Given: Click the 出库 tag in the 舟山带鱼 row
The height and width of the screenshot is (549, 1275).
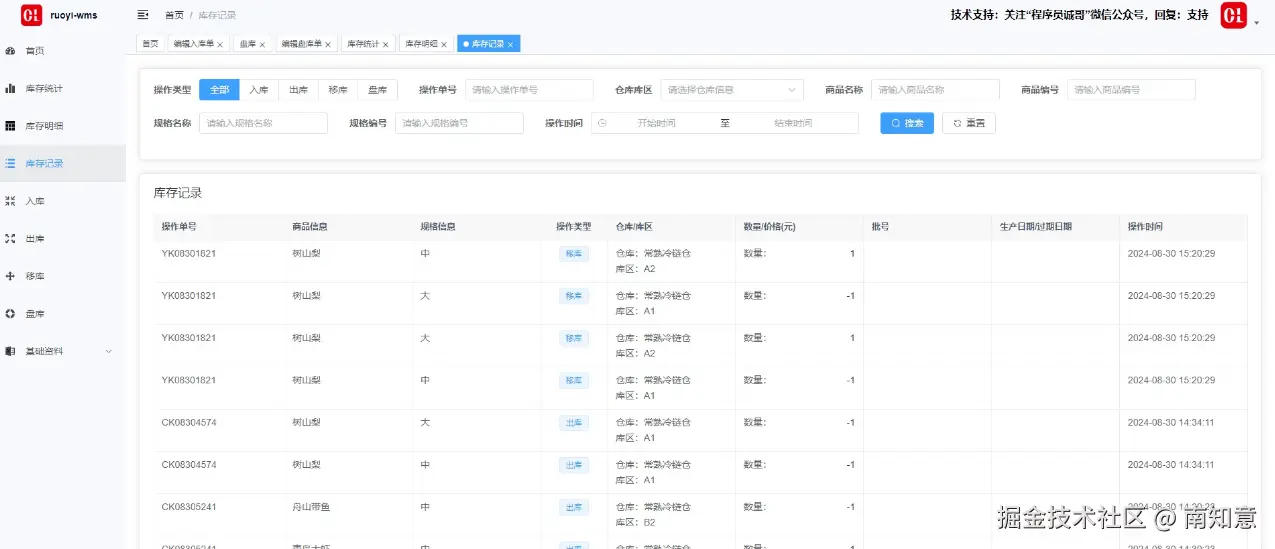Looking at the screenshot, I should click(x=574, y=507).
